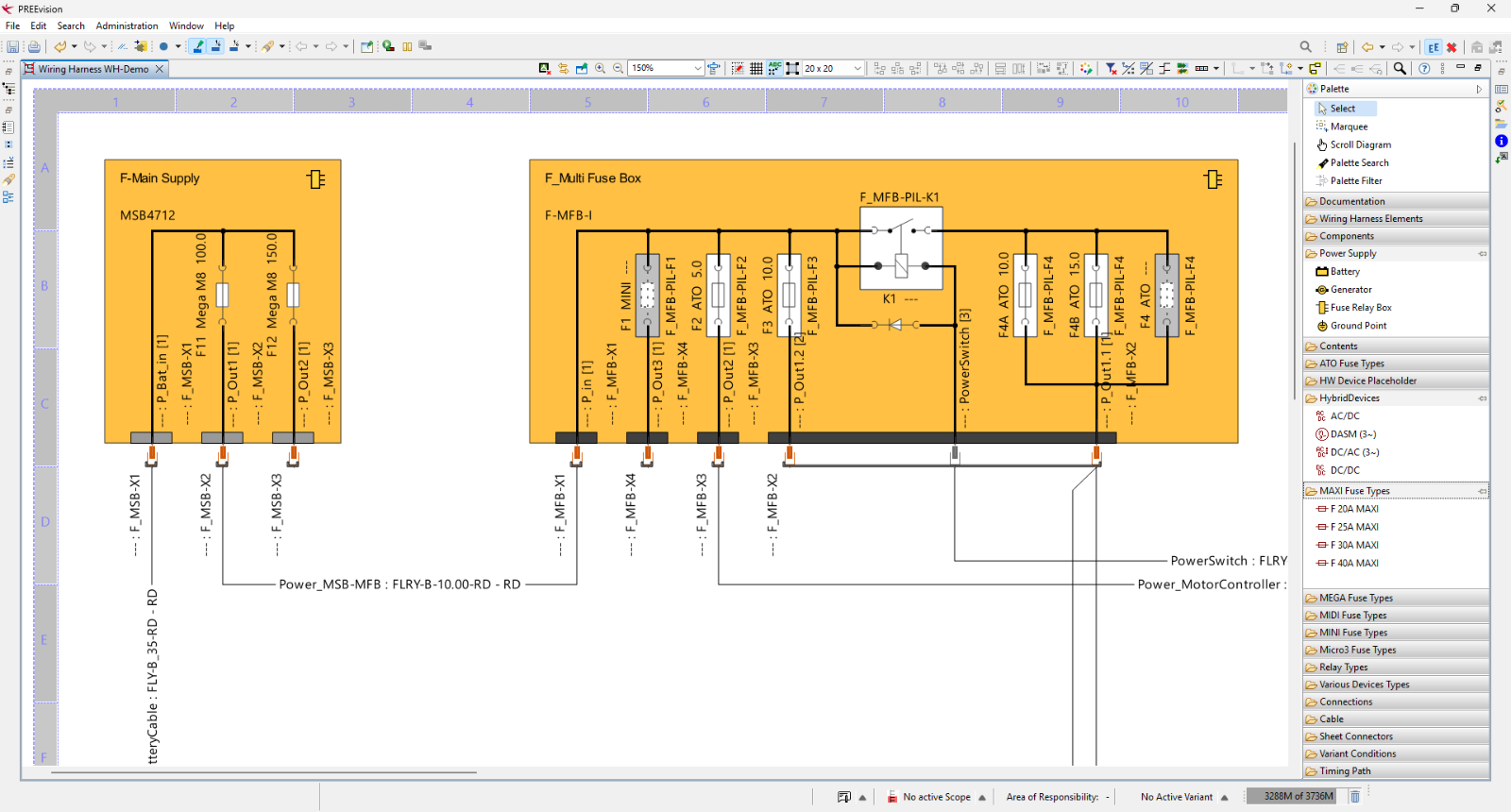1511x812 pixels.
Task: Open the global search magnifier icon
Action: click(x=1305, y=46)
